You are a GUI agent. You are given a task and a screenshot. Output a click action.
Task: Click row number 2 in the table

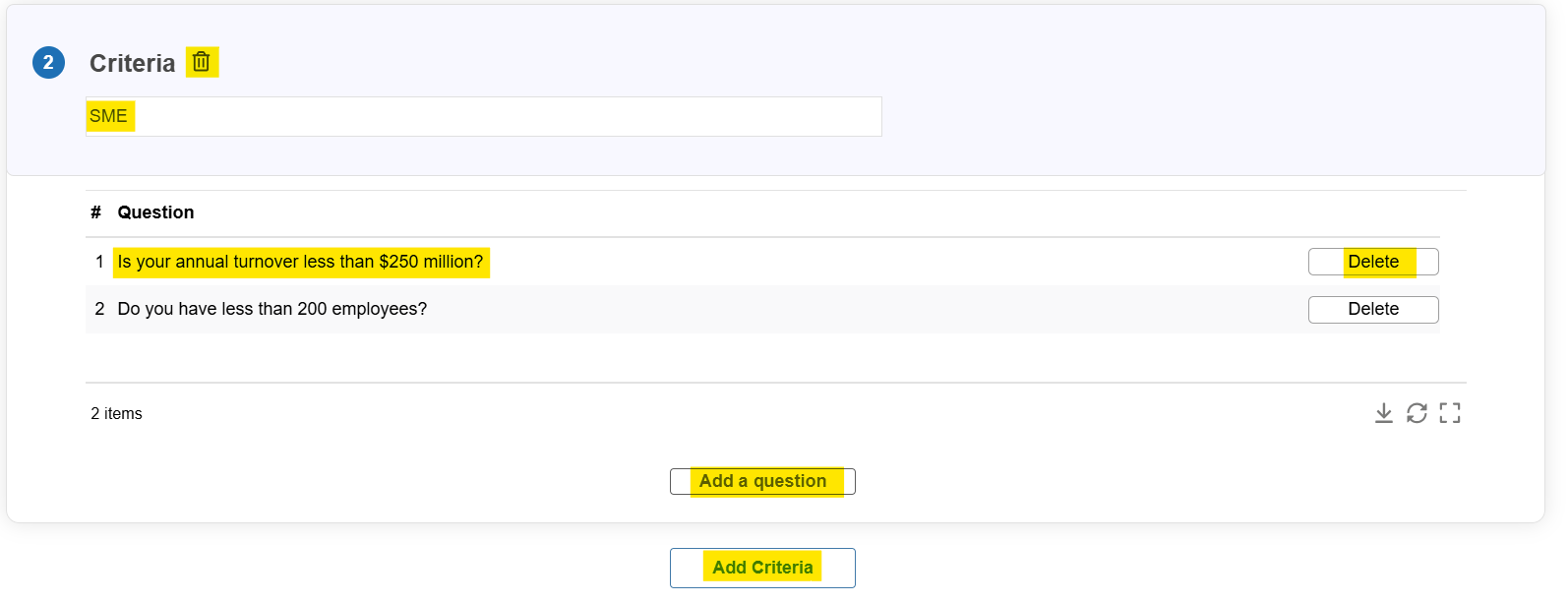(x=99, y=309)
